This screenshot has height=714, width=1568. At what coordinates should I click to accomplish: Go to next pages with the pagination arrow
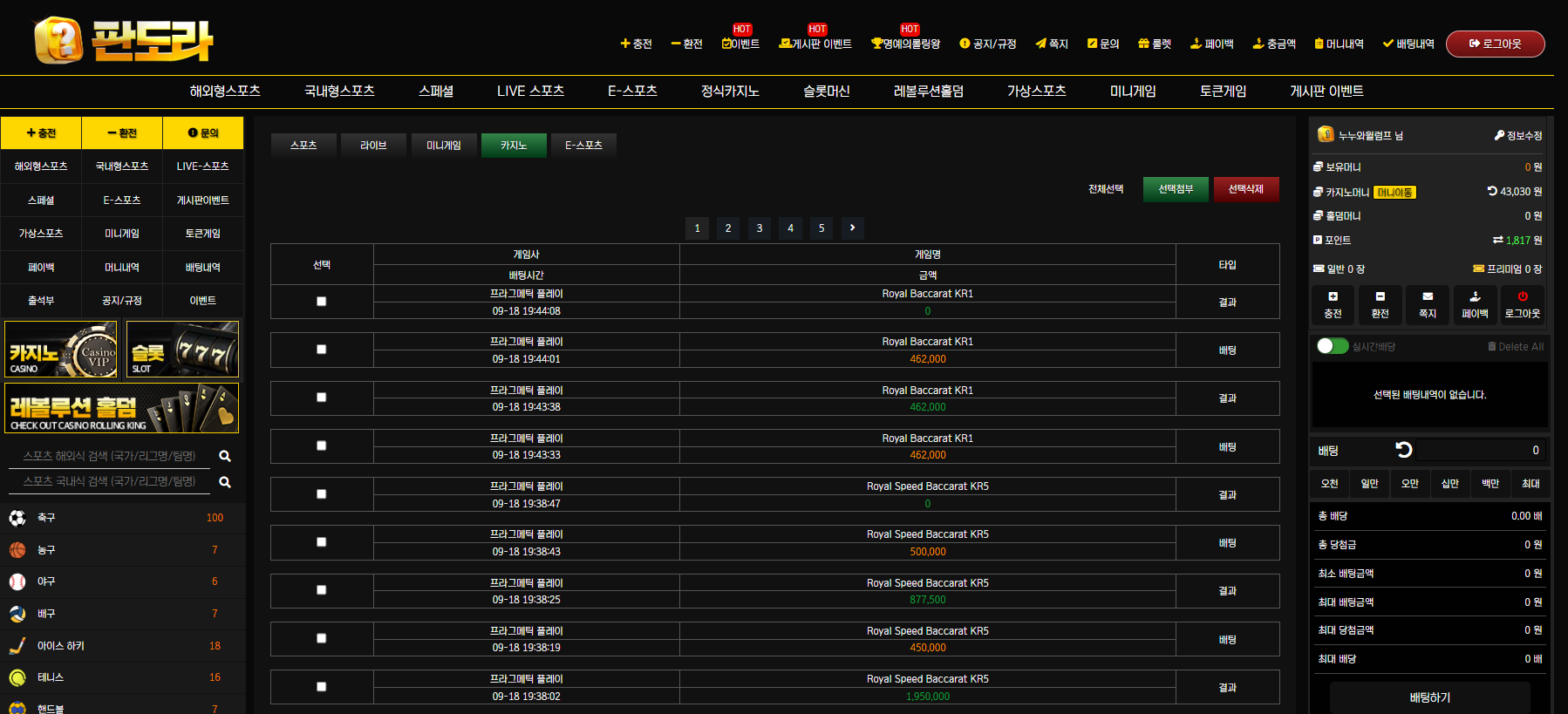(x=852, y=228)
